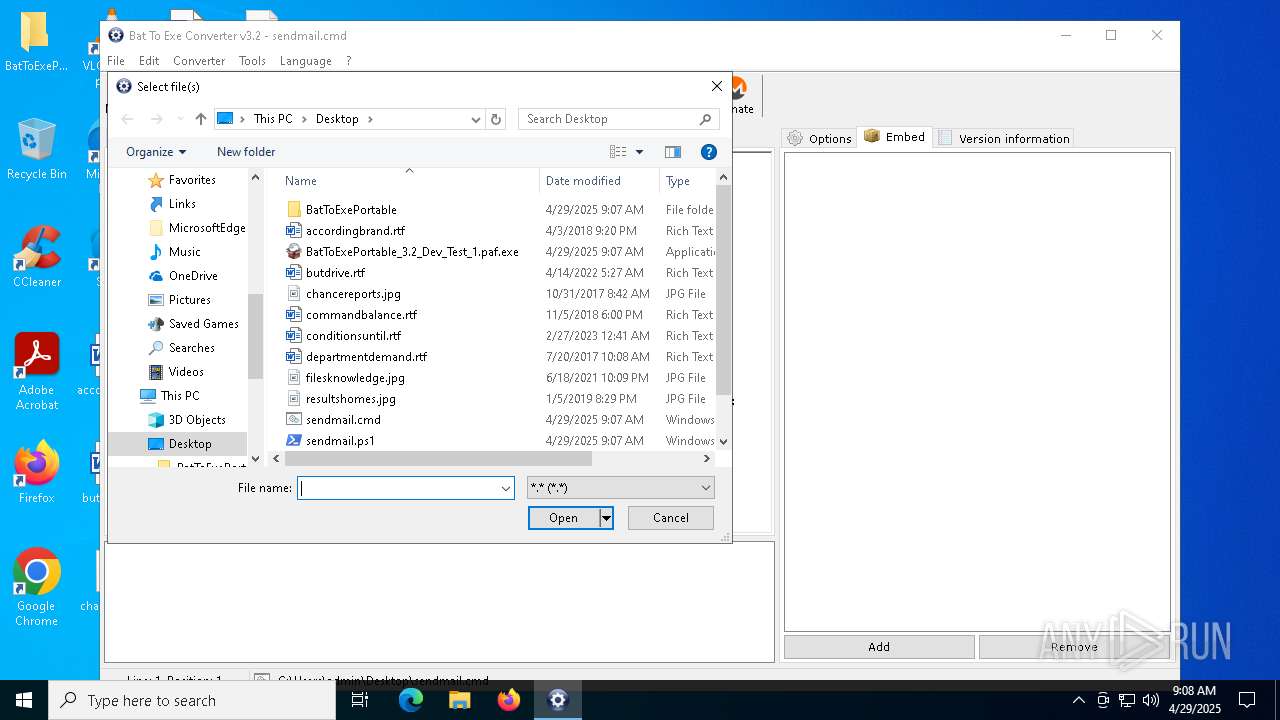
Task: Select the sendmail.ps1 file
Action: click(340, 440)
